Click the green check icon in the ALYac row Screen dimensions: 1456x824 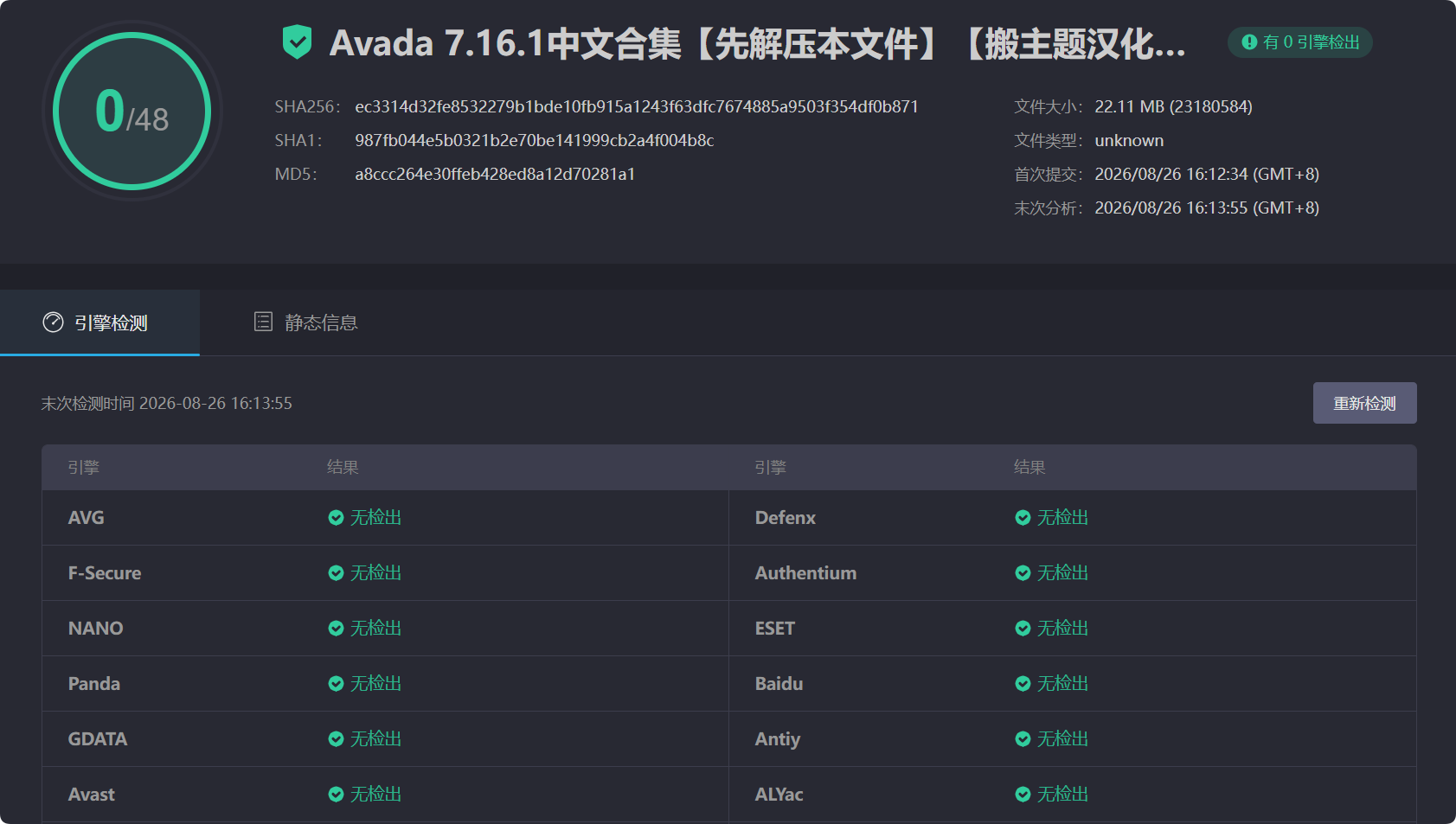1023,795
